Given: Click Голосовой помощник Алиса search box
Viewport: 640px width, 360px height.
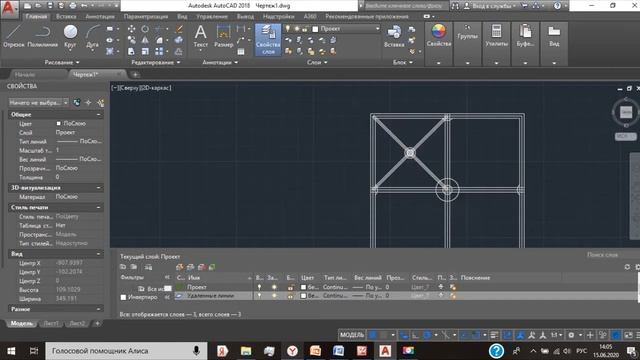Looking at the screenshot, I should tap(127, 351).
